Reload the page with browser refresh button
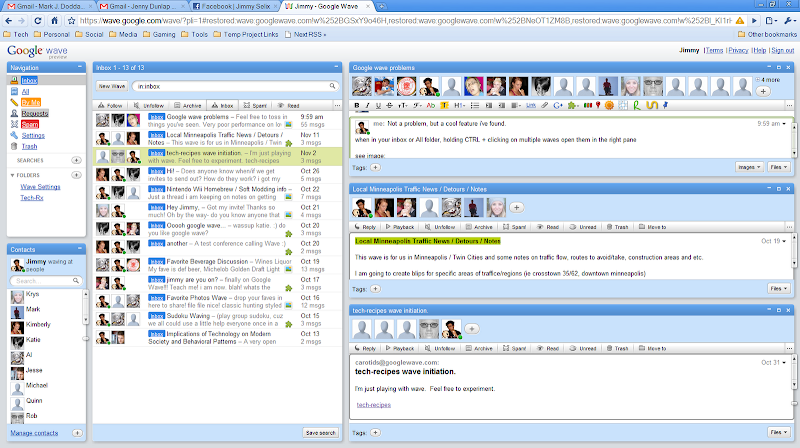Viewport: 800px width, 448px height. pyautogui.click(x=38, y=21)
